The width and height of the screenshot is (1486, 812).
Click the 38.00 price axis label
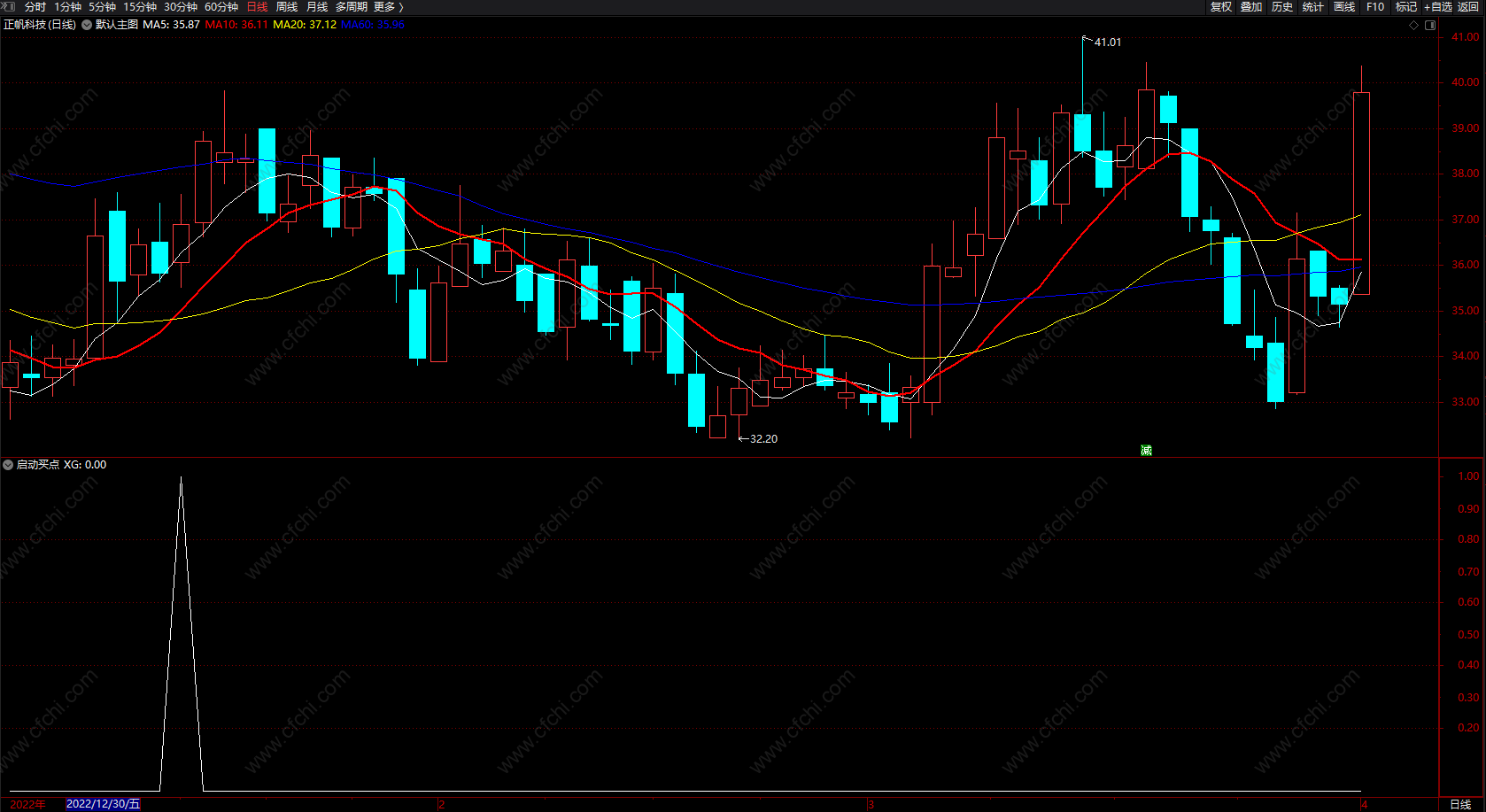1465,174
